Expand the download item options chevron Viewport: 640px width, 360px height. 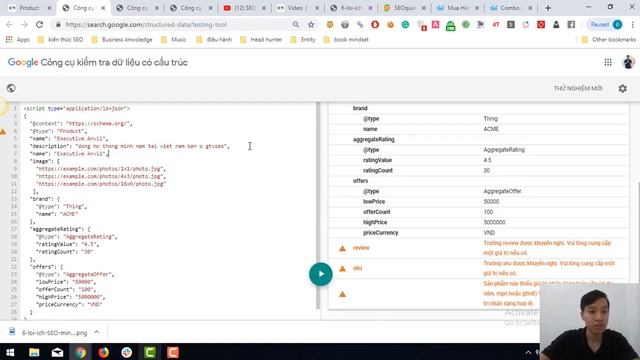pyautogui.click(x=97, y=332)
